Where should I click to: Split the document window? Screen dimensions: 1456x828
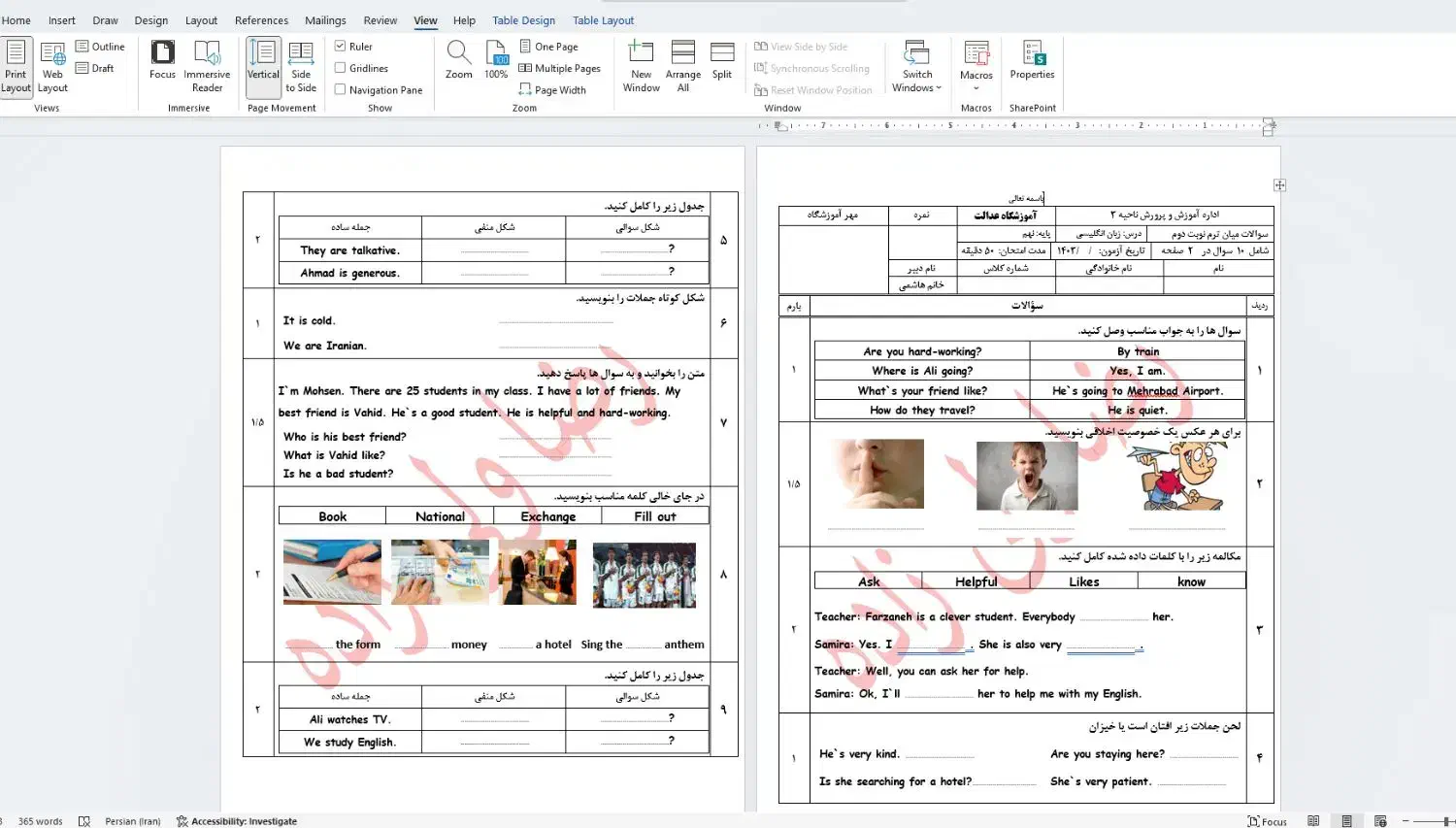click(x=721, y=60)
